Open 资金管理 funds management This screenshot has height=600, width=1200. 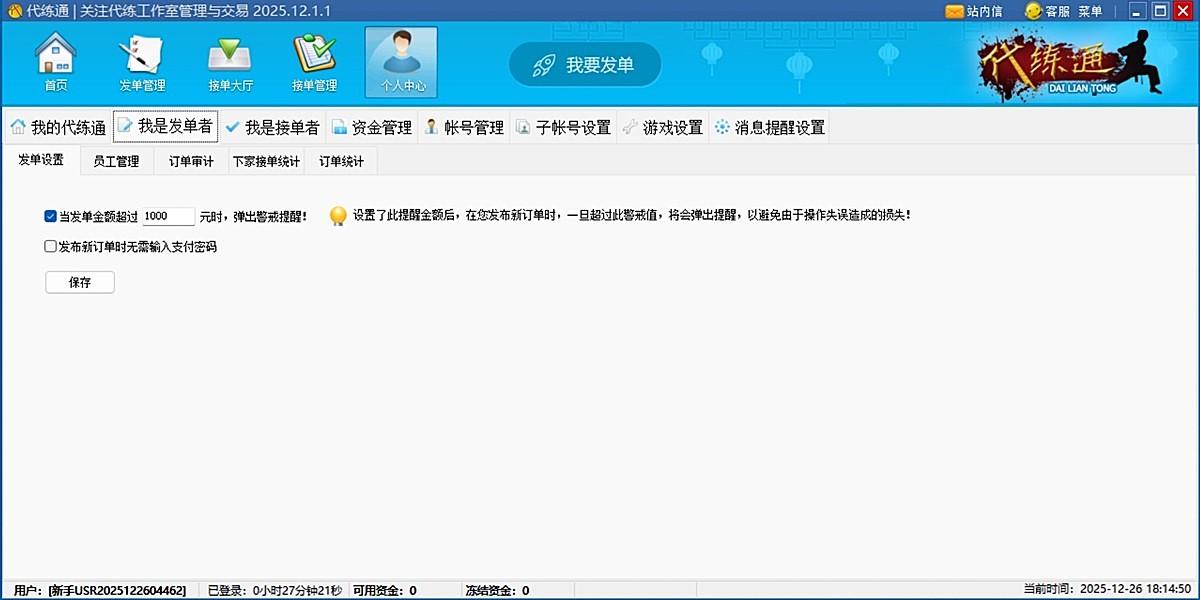(x=376, y=127)
